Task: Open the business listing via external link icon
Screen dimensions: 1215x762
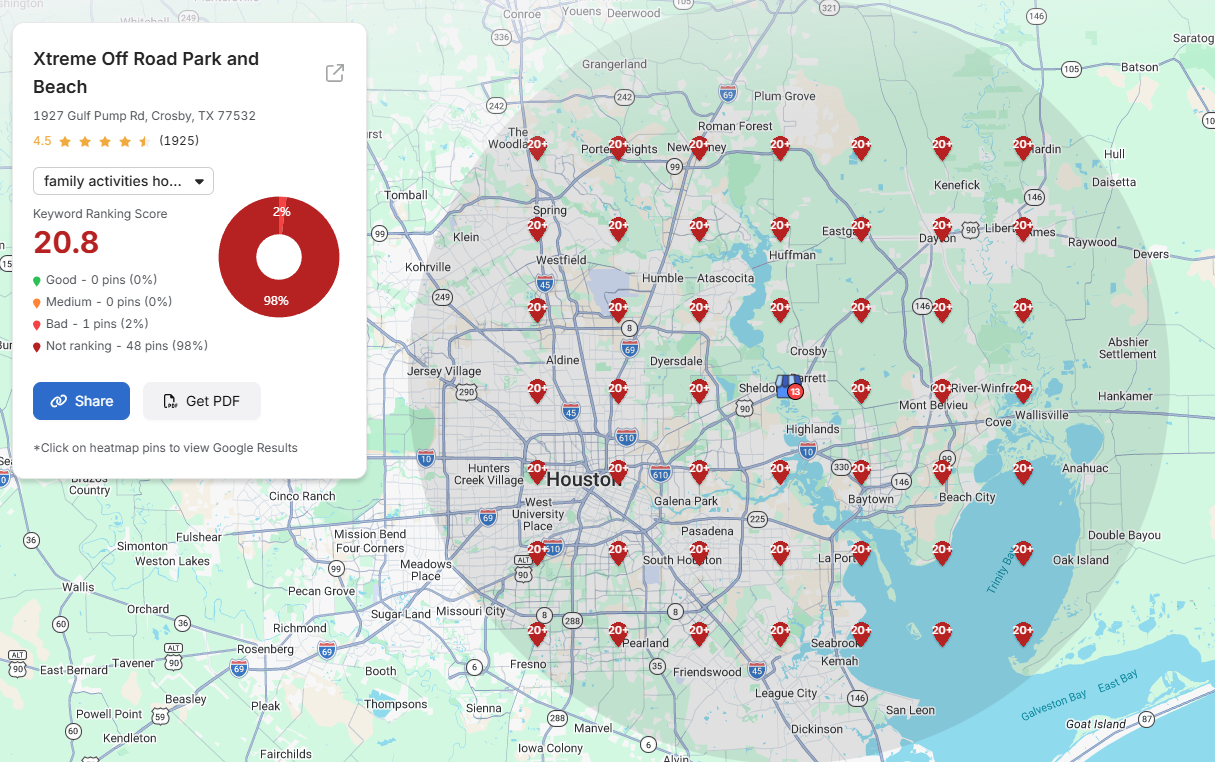Action: (x=335, y=73)
